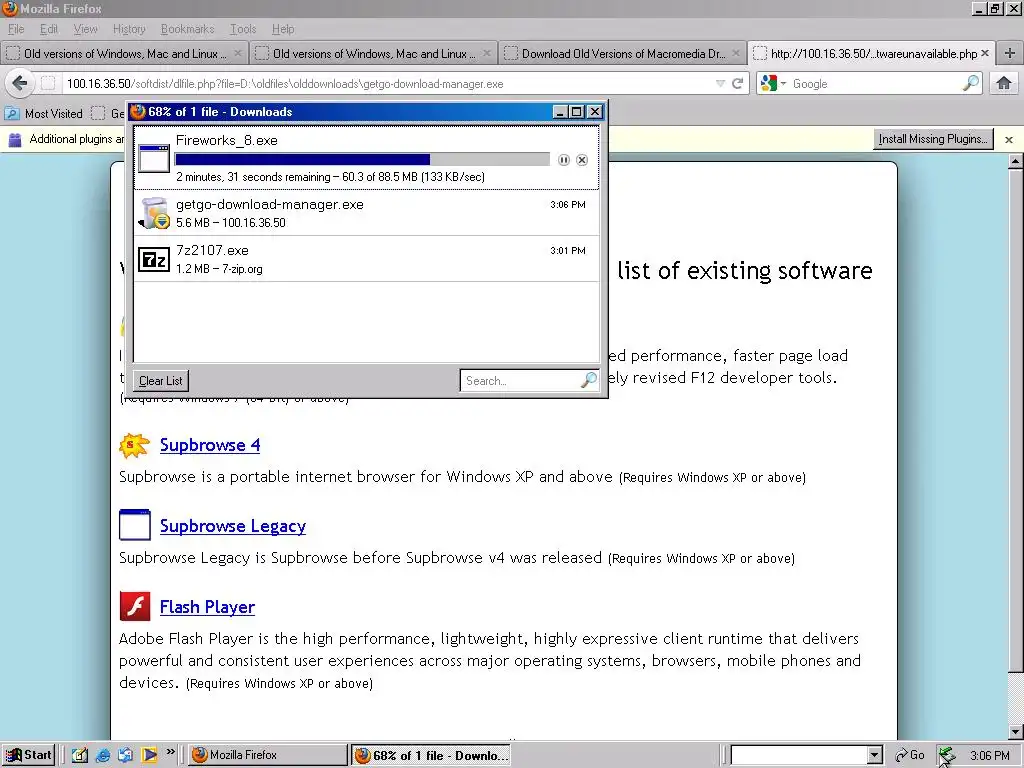Close the twareunavailable.php tab

tap(985, 53)
